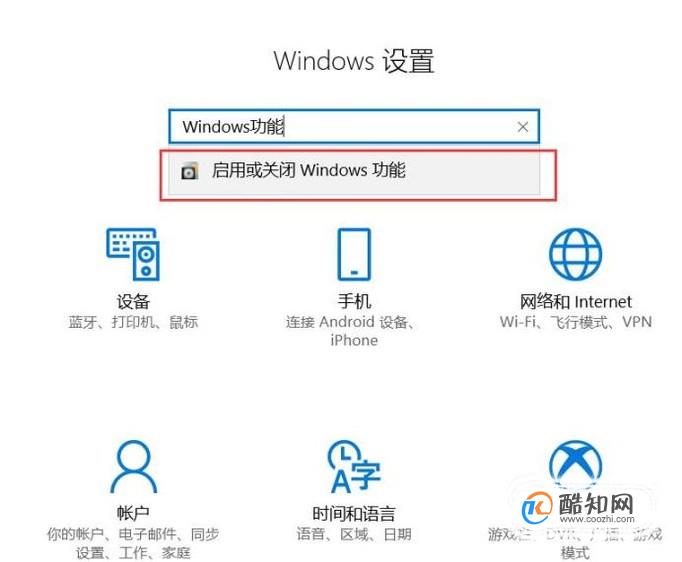Select the 启用或关闭 Windows 功能 search suggestion

354,171
